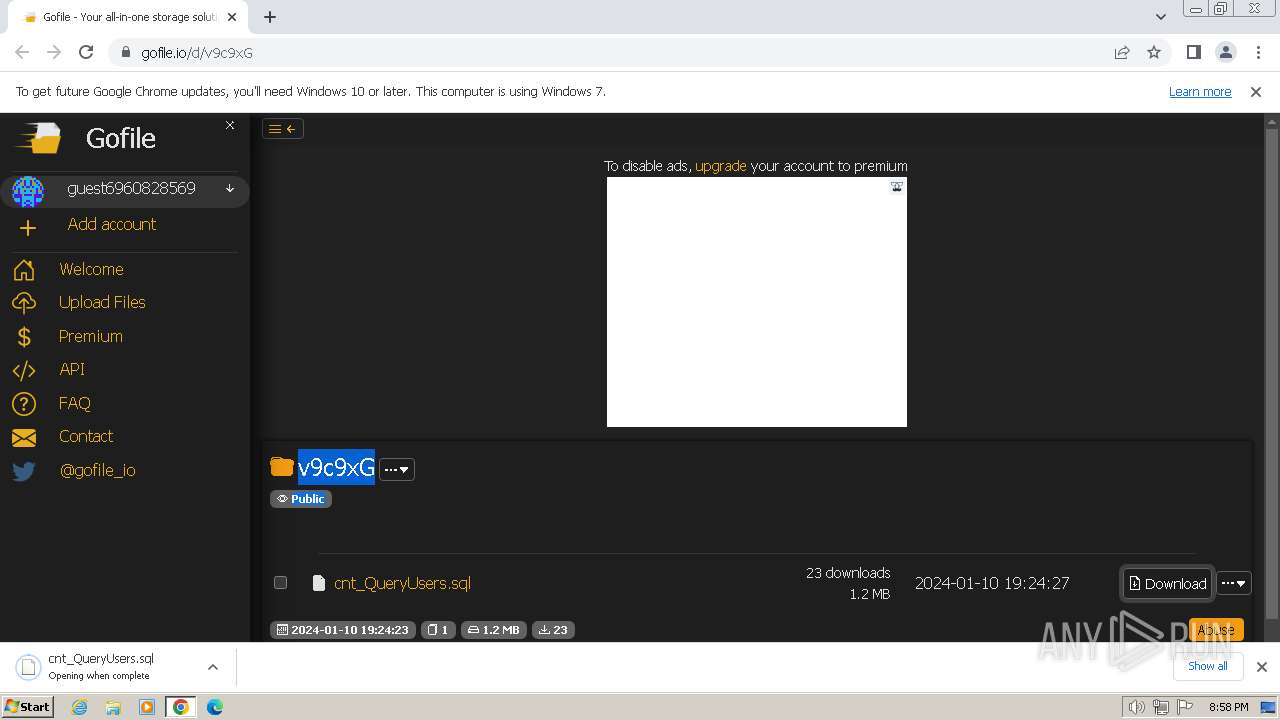Screen dimensions: 1280x720
Task: Click the ad info icon on the advertisement
Action: 897,186
